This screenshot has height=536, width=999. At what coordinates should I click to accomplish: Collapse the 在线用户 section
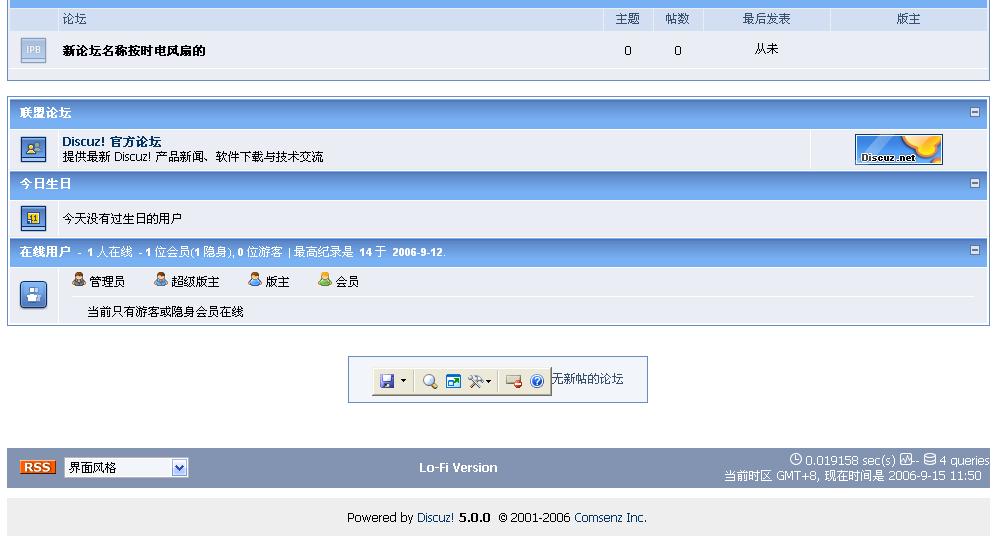point(975,250)
